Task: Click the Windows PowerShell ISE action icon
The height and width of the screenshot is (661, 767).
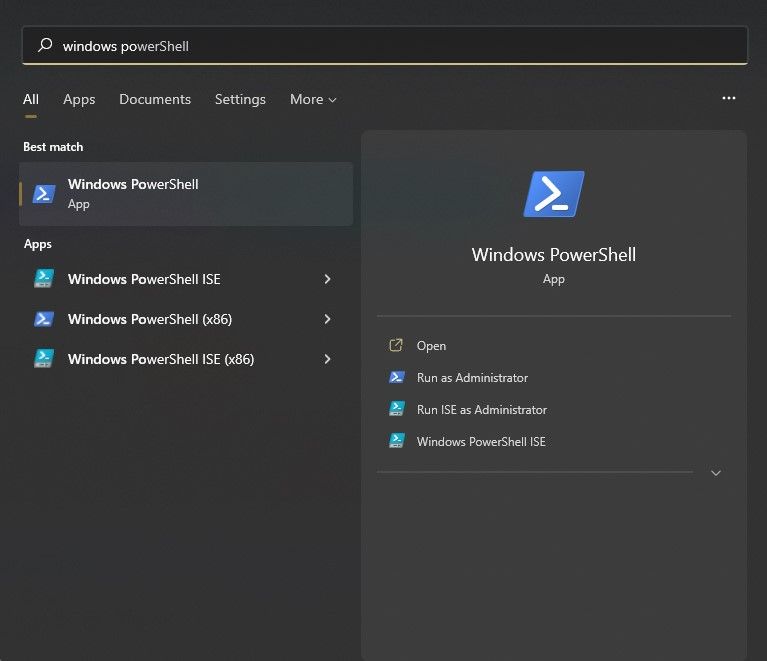Action: [397, 440]
